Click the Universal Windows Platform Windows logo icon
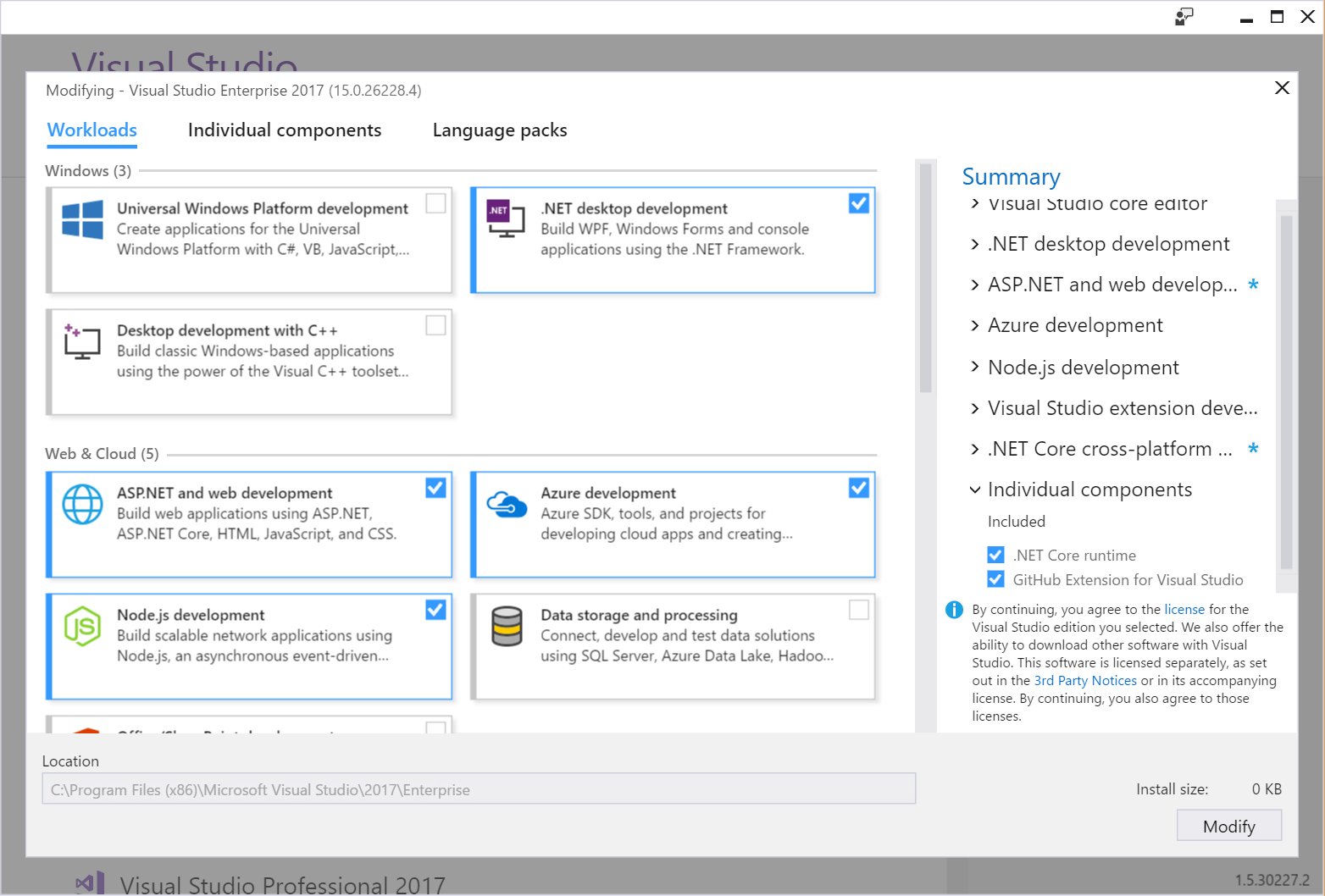Screen dimensions: 1325x896 82,219
